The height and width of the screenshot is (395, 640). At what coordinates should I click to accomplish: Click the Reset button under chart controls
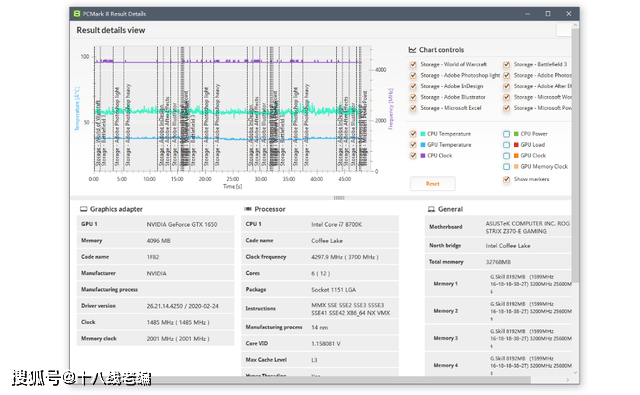coord(433,184)
